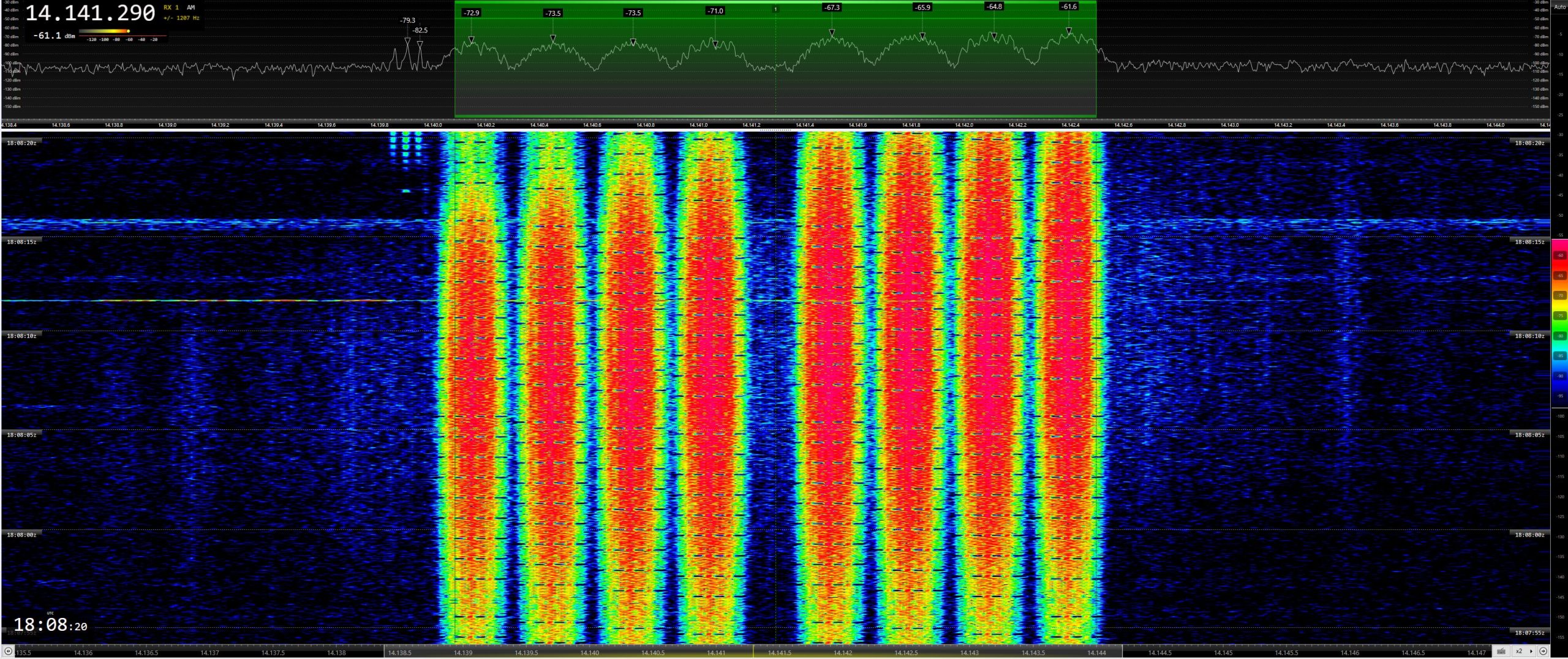Open the AM demodulation mode selector
This screenshot has width=1568, height=659.
(x=191, y=8)
